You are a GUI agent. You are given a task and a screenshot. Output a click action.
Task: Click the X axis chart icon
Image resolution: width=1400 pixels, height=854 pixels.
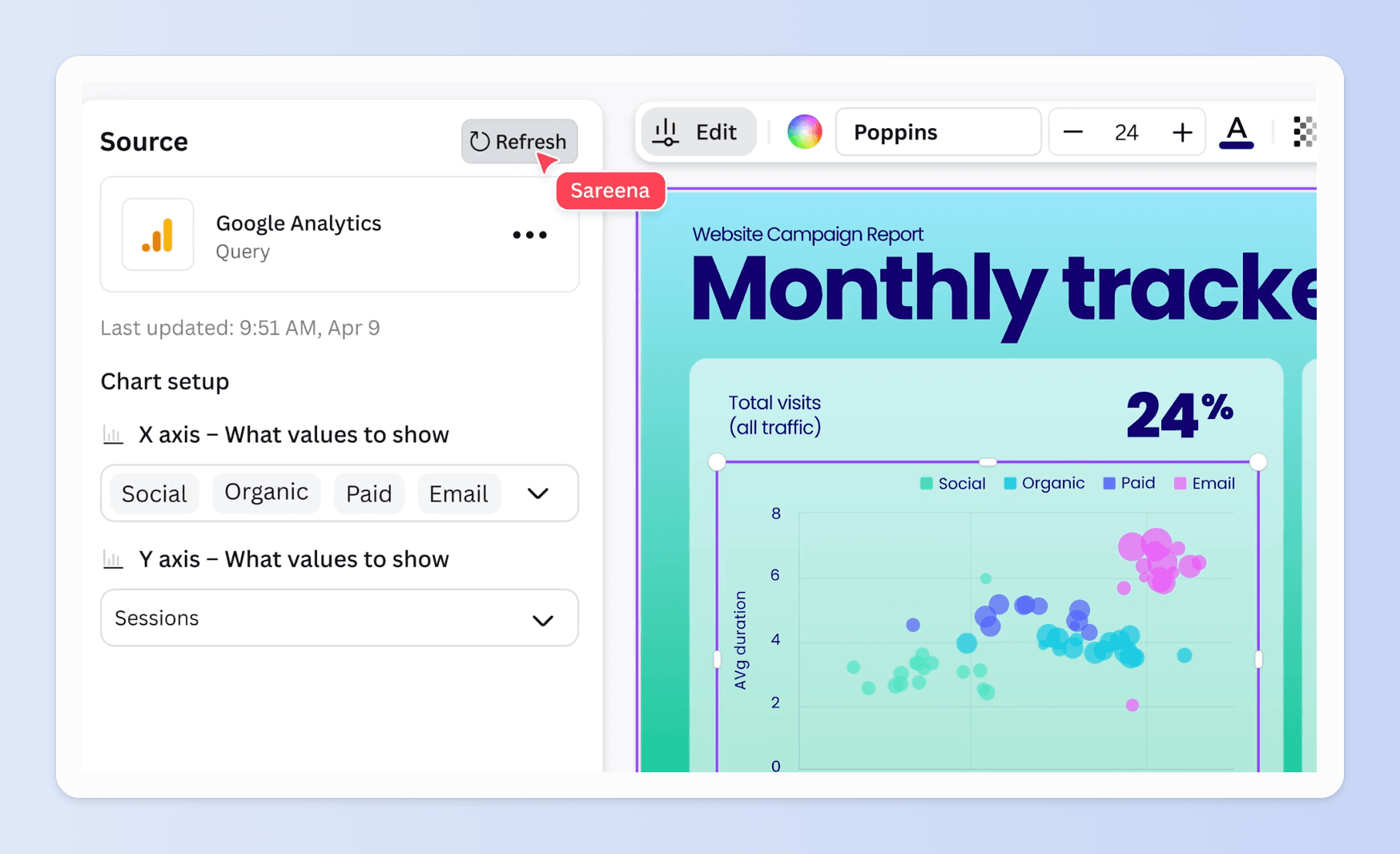113,435
